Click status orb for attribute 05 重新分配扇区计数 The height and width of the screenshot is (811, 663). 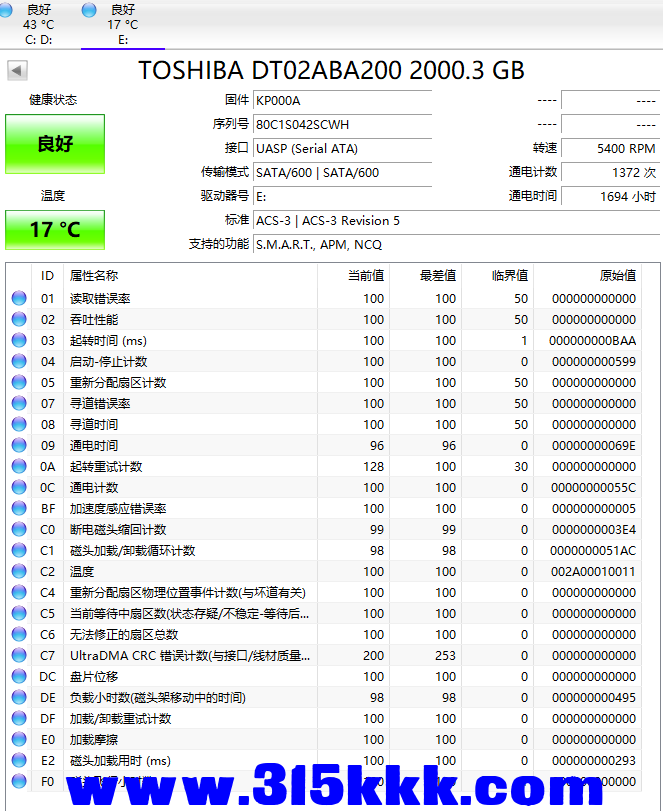click(x=19, y=382)
